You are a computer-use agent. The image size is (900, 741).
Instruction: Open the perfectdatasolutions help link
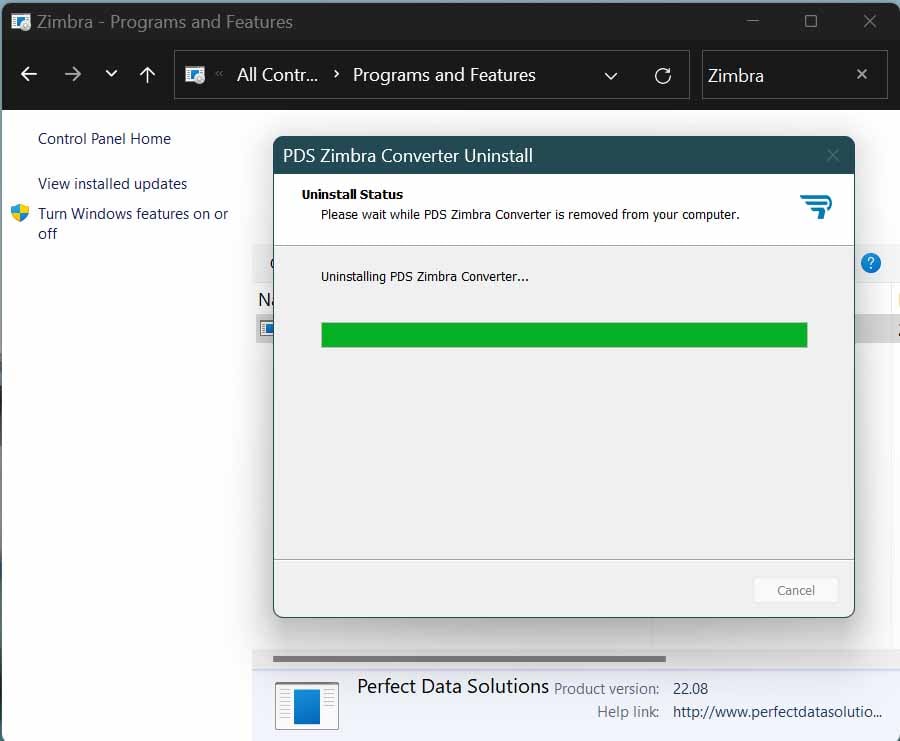pyautogui.click(x=777, y=712)
